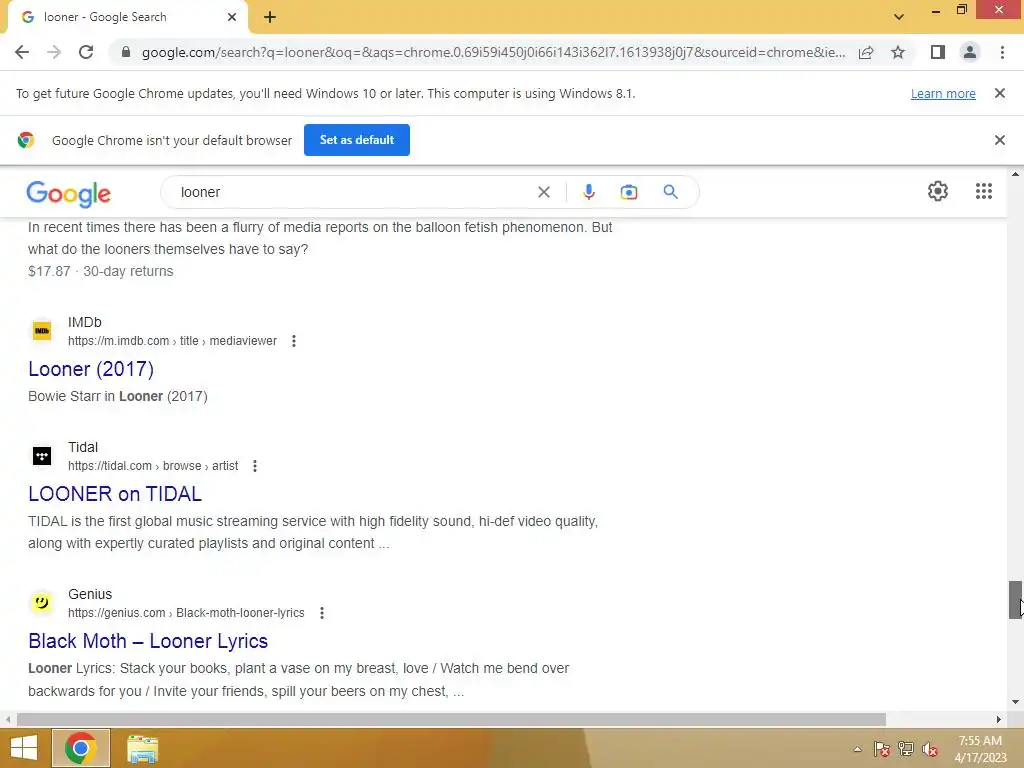Open the Chrome profile avatar menu
Image resolution: width=1024 pixels, height=768 pixels.
coord(970,52)
